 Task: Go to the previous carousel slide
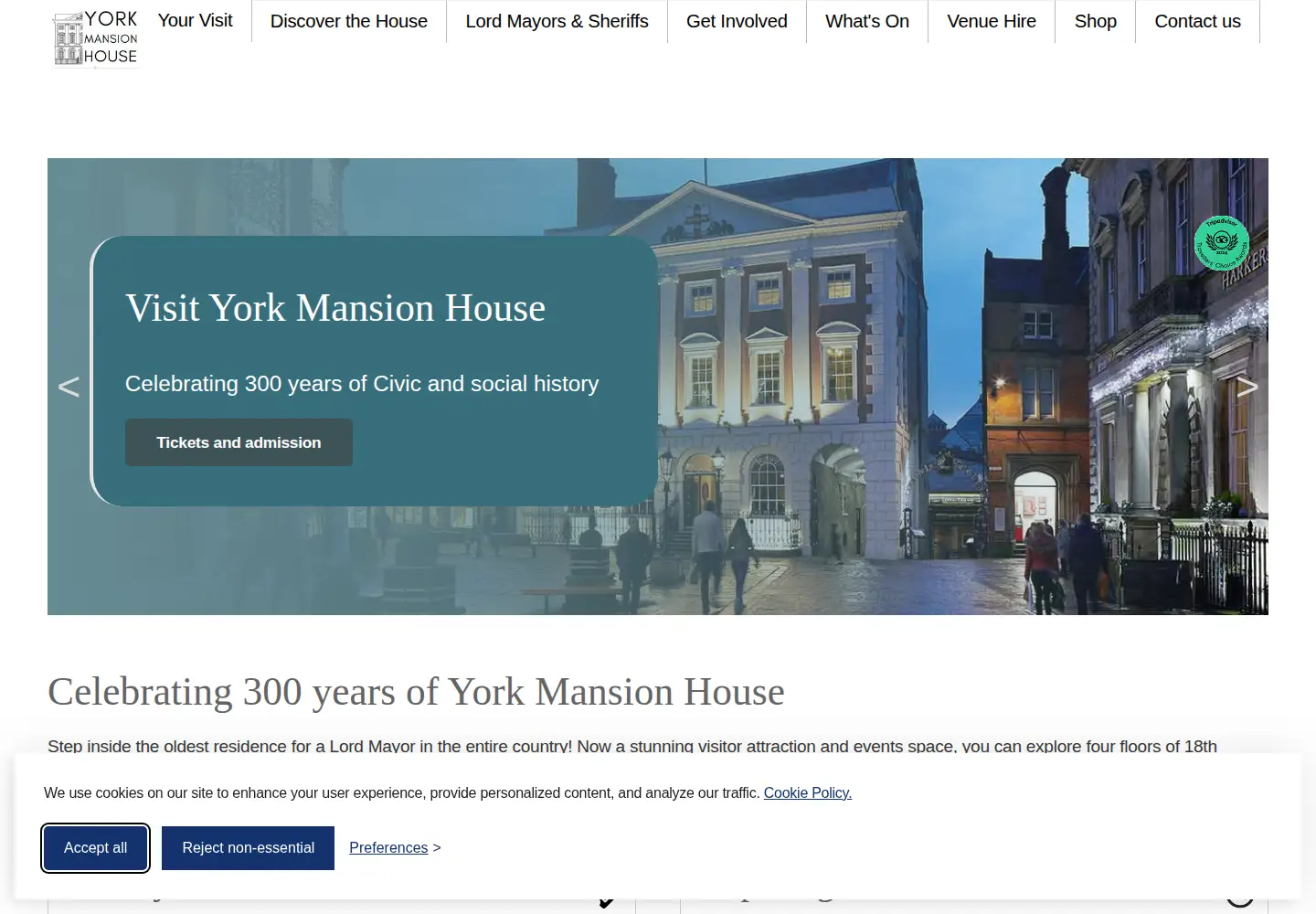click(69, 387)
